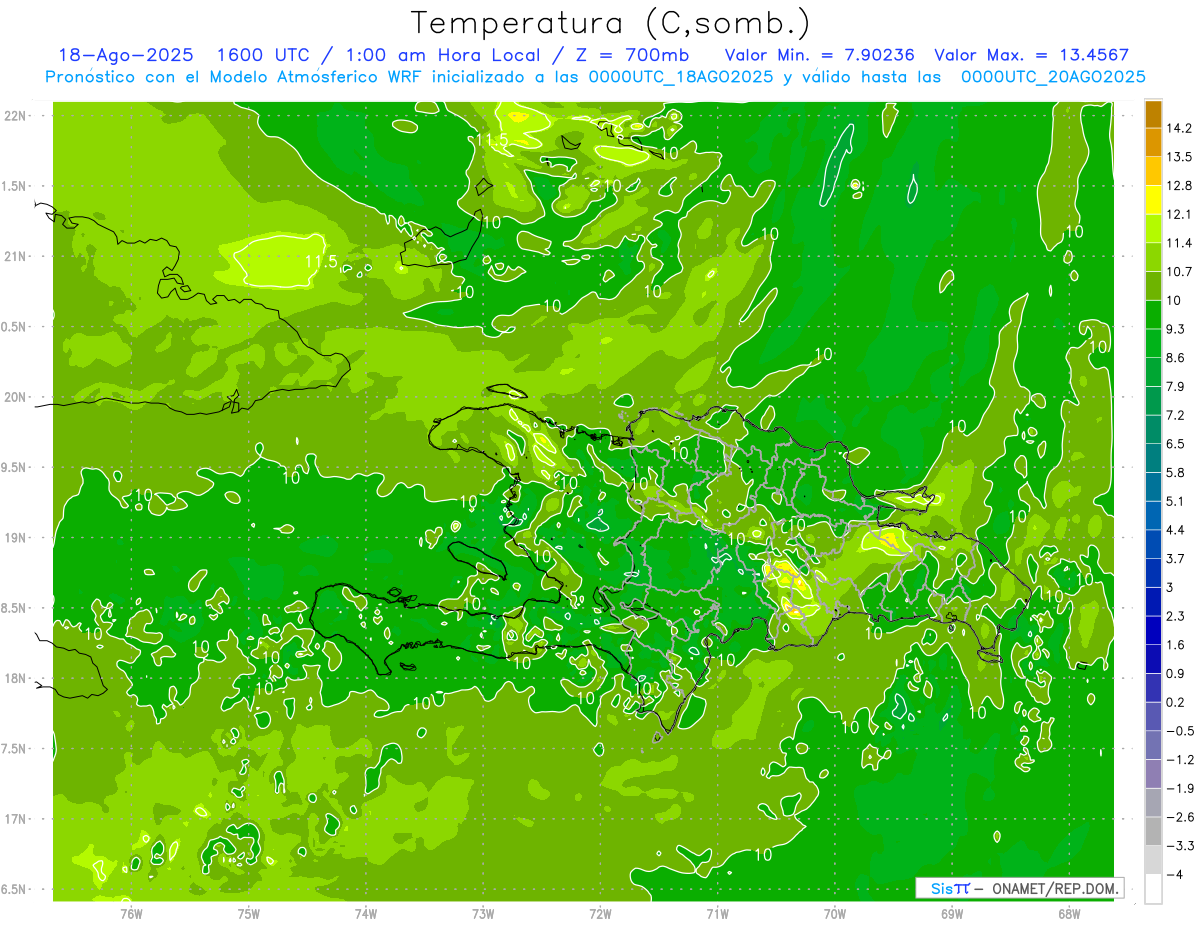Click the "21N" latitude axis label
Viewport: 1200px width, 927px height.
15,257
